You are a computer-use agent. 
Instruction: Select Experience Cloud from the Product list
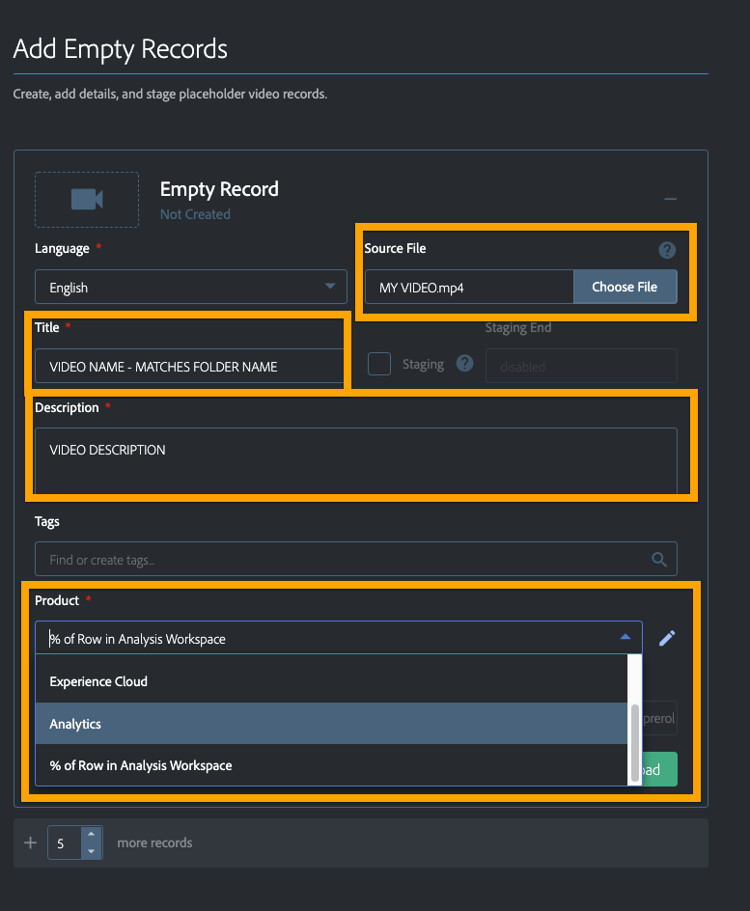pos(331,682)
